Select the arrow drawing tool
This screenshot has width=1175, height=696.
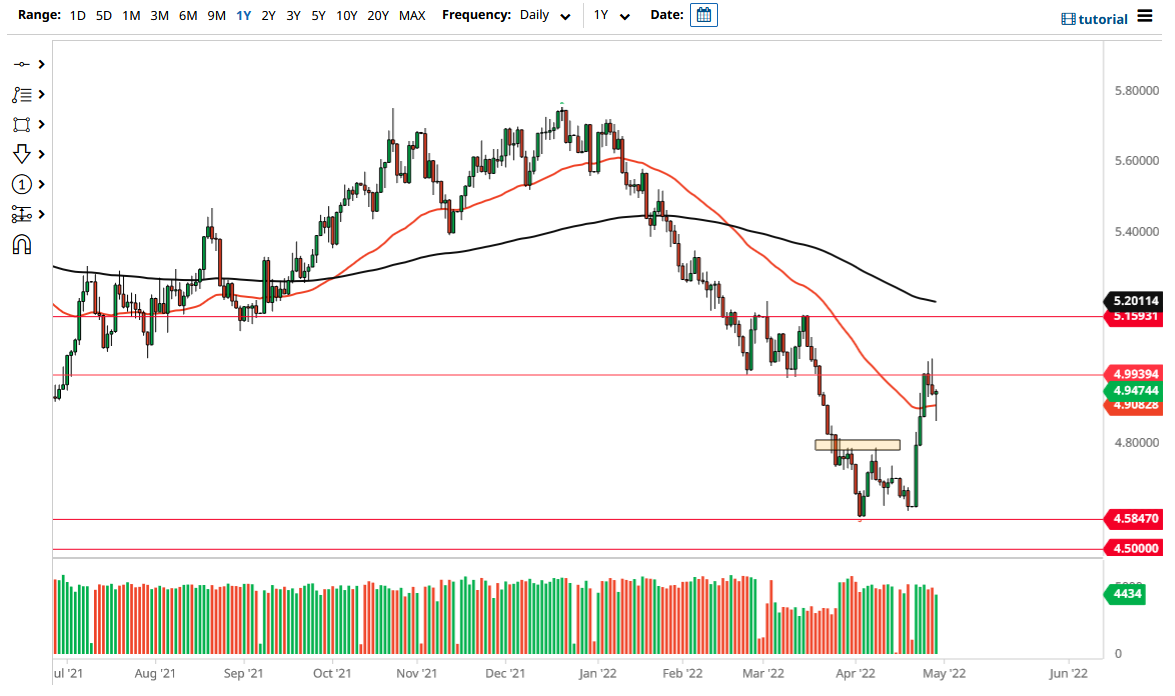(x=22, y=153)
